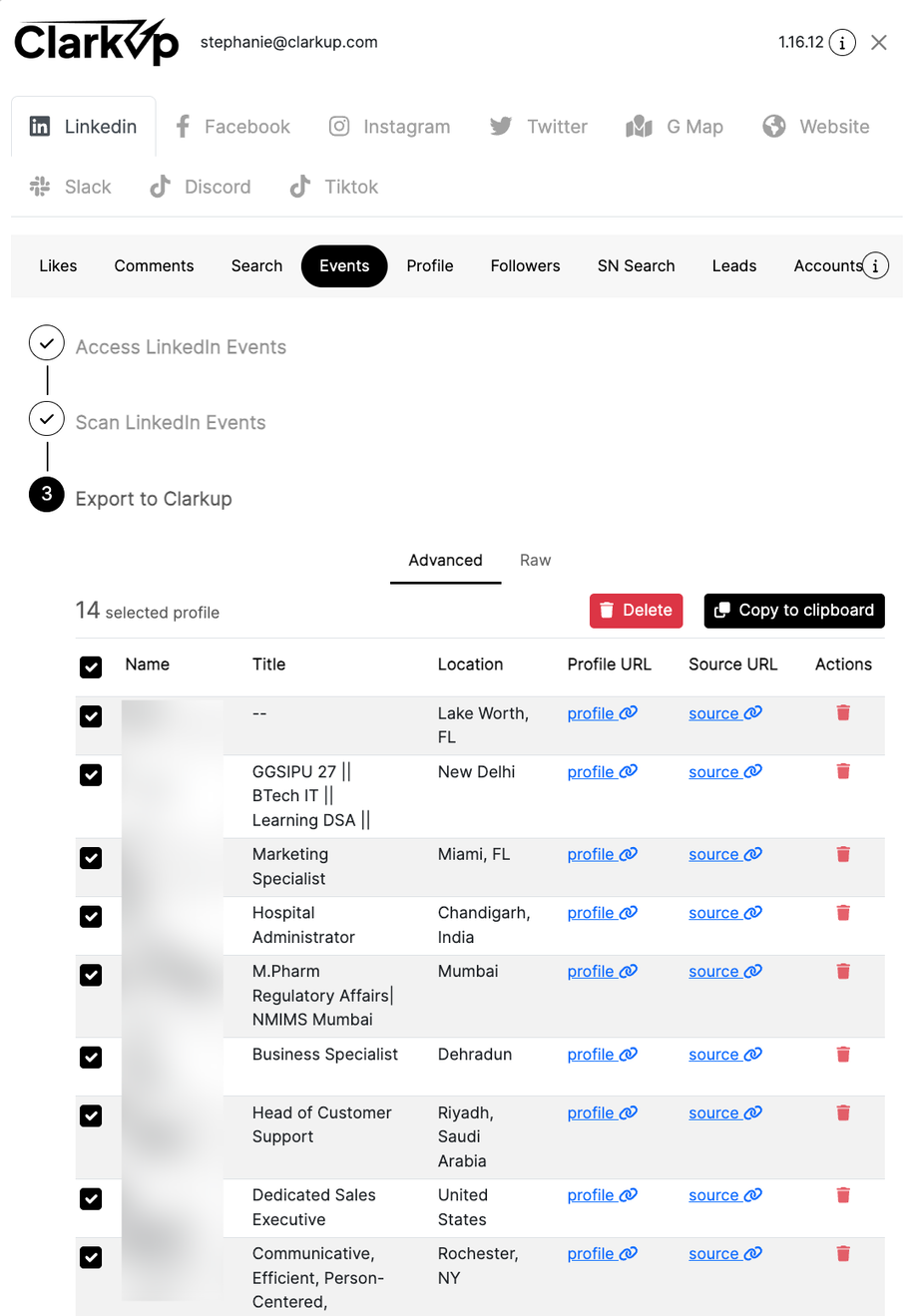Select the Advanced view tab

tap(445, 560)
